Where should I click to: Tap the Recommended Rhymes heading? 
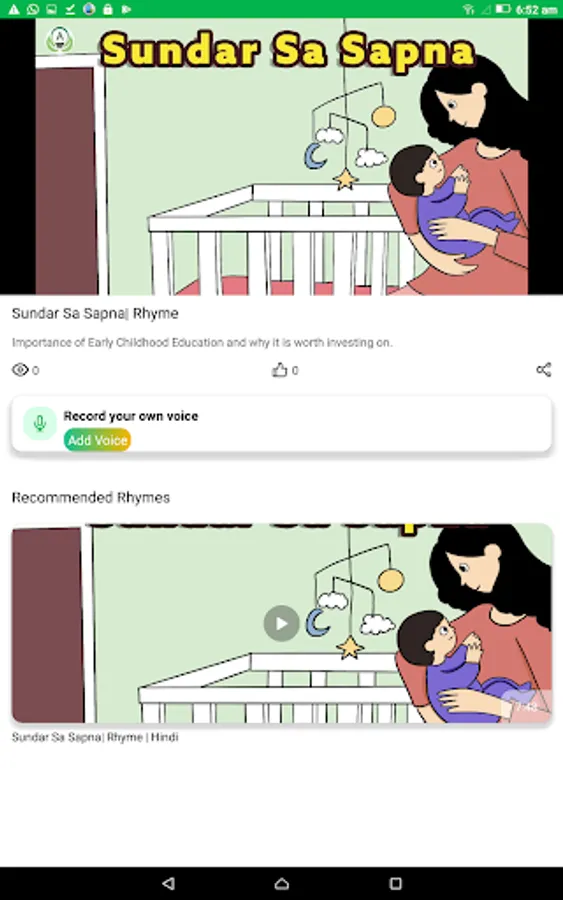tap(91, 497)
